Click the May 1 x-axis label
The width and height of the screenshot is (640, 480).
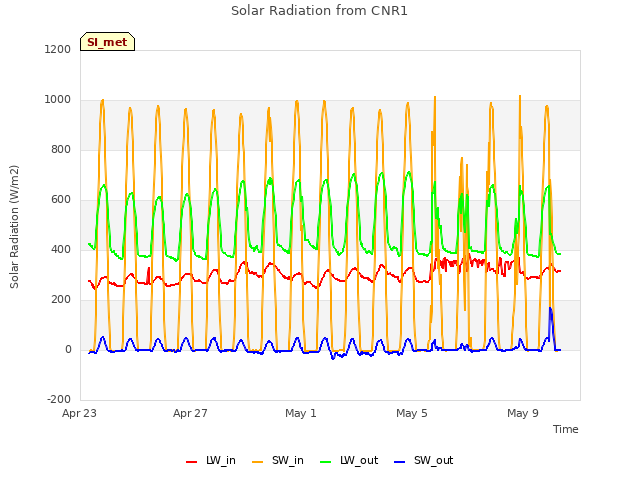click(x=301, y=413)
